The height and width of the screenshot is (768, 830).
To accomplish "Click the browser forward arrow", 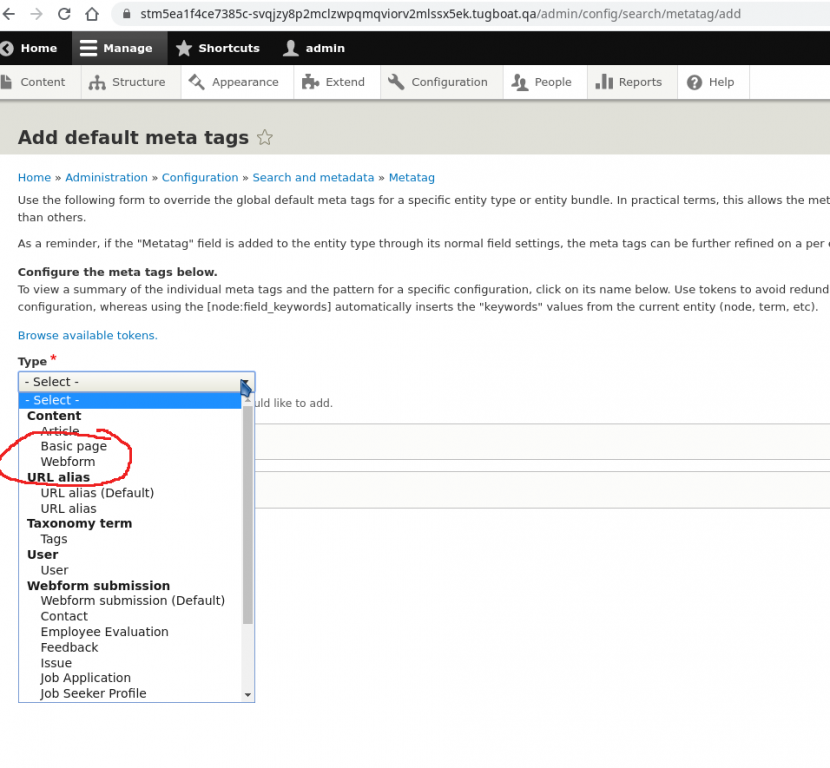I will point(36,15).
